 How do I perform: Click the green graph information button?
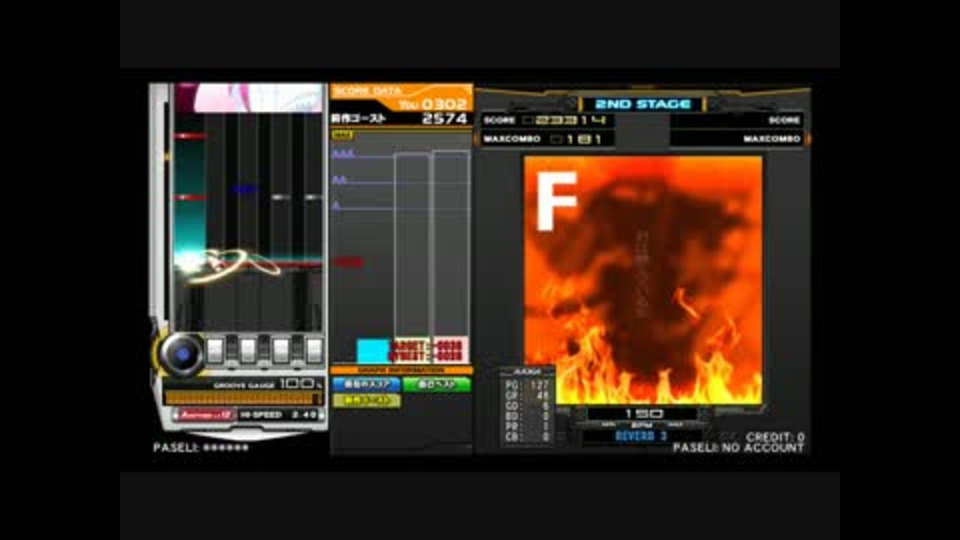click(x=437, y=384)
